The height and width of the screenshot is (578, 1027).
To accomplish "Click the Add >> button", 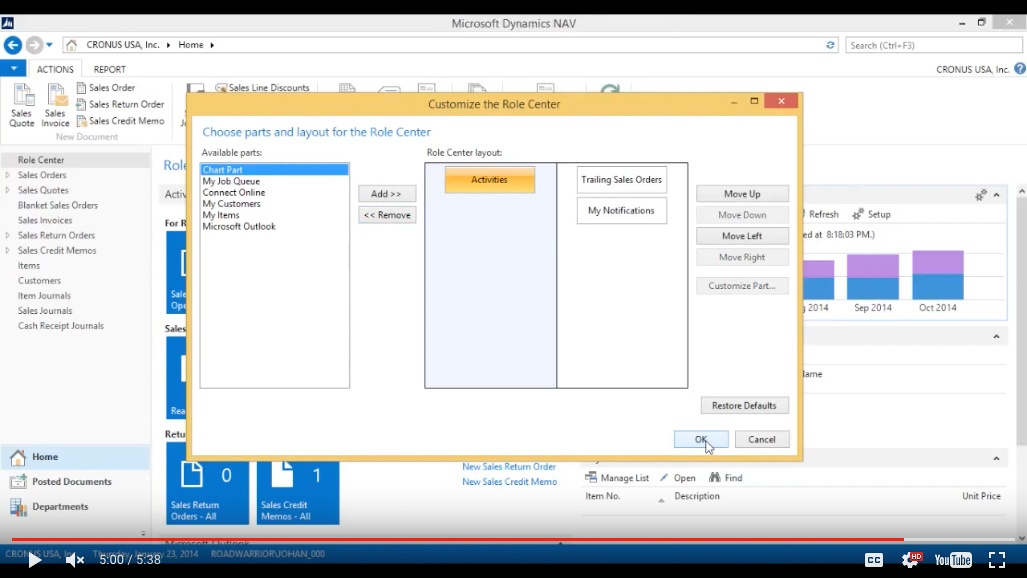I will [x=386, y=194].
